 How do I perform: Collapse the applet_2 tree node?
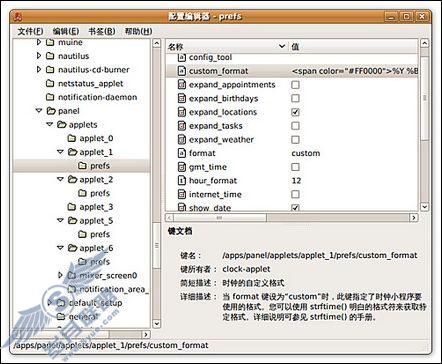60,179
